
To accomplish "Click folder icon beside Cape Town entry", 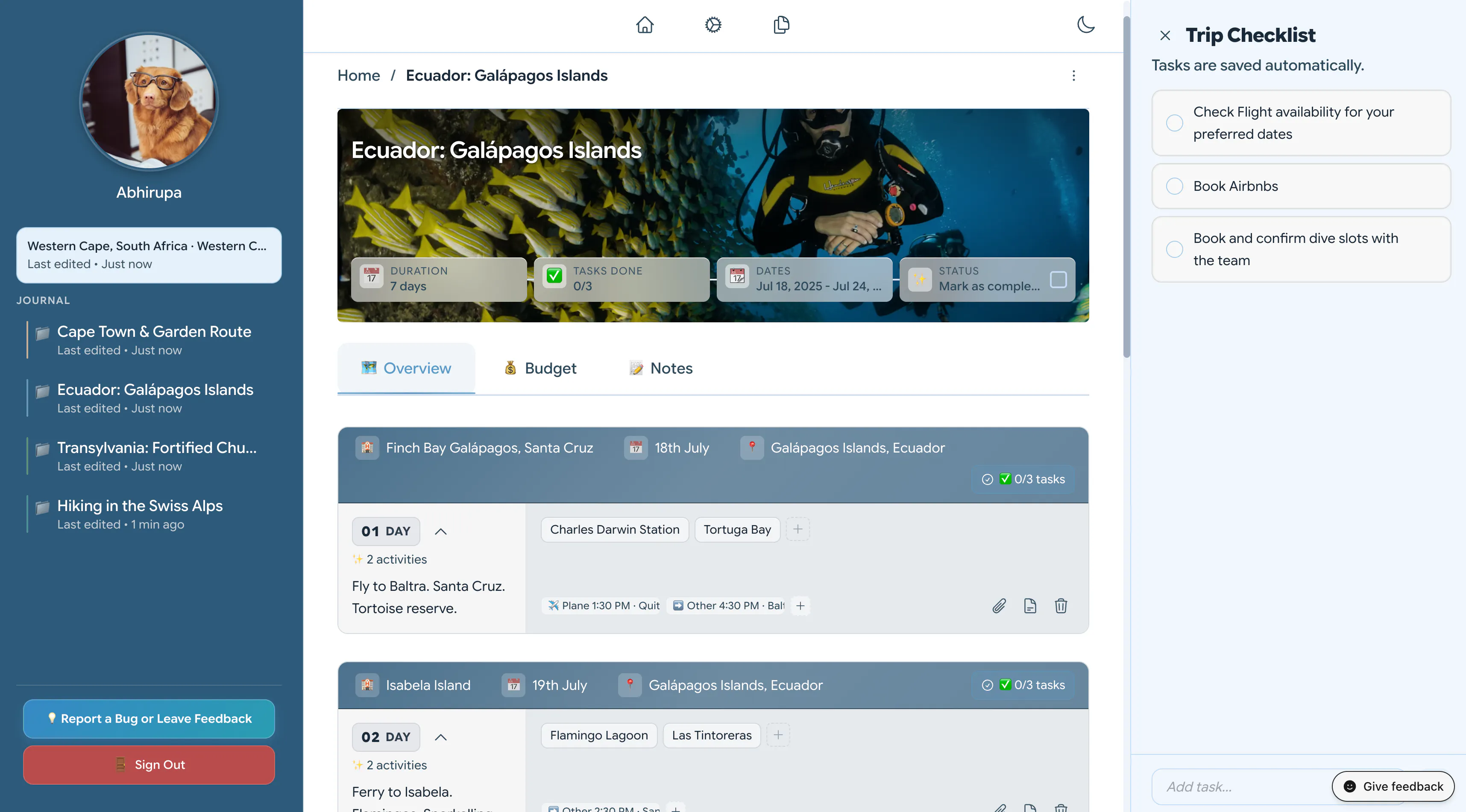I will click(x=42, y=333).
